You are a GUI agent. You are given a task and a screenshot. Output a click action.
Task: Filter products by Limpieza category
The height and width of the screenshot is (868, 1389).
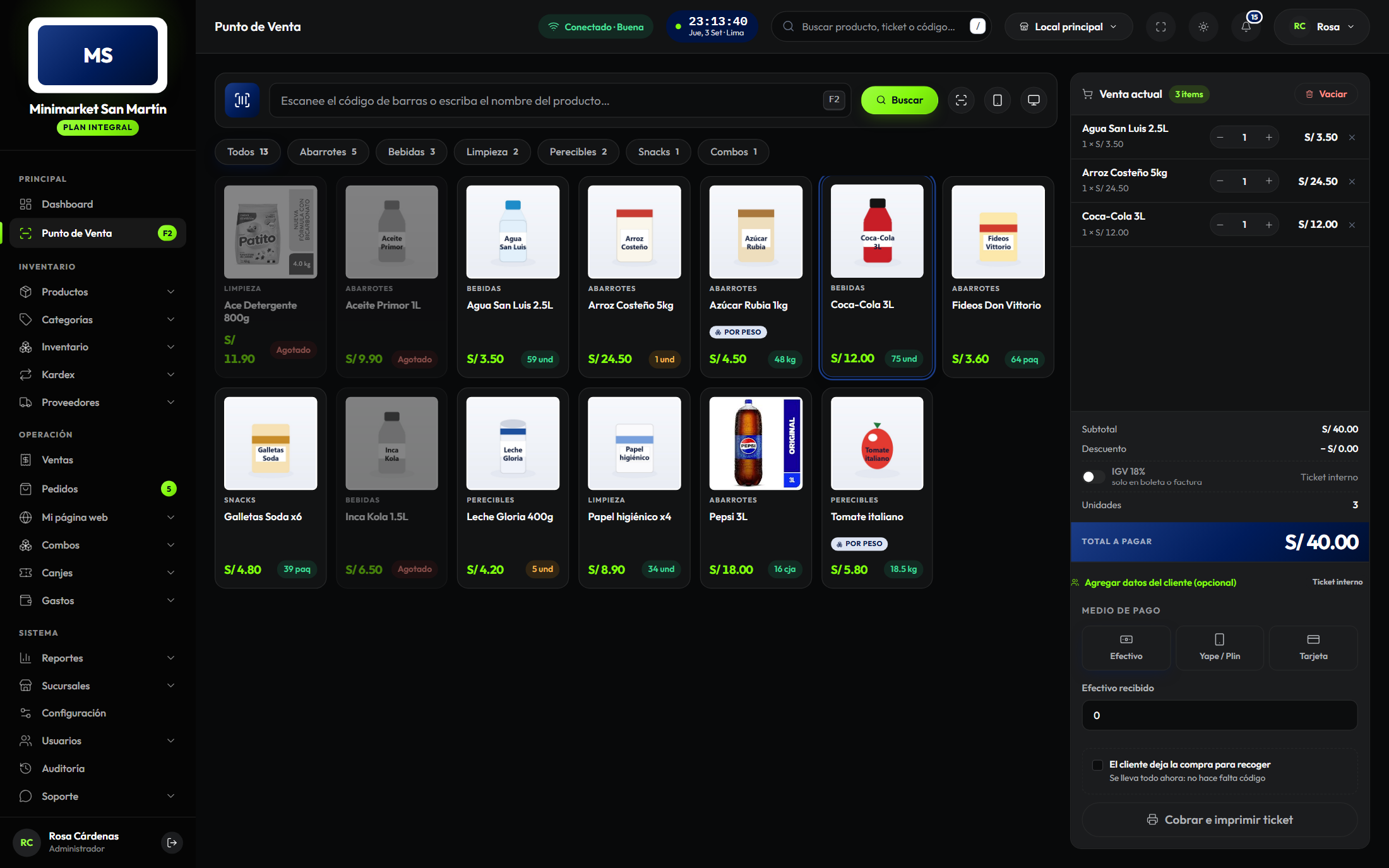click(x=492, y=152)
